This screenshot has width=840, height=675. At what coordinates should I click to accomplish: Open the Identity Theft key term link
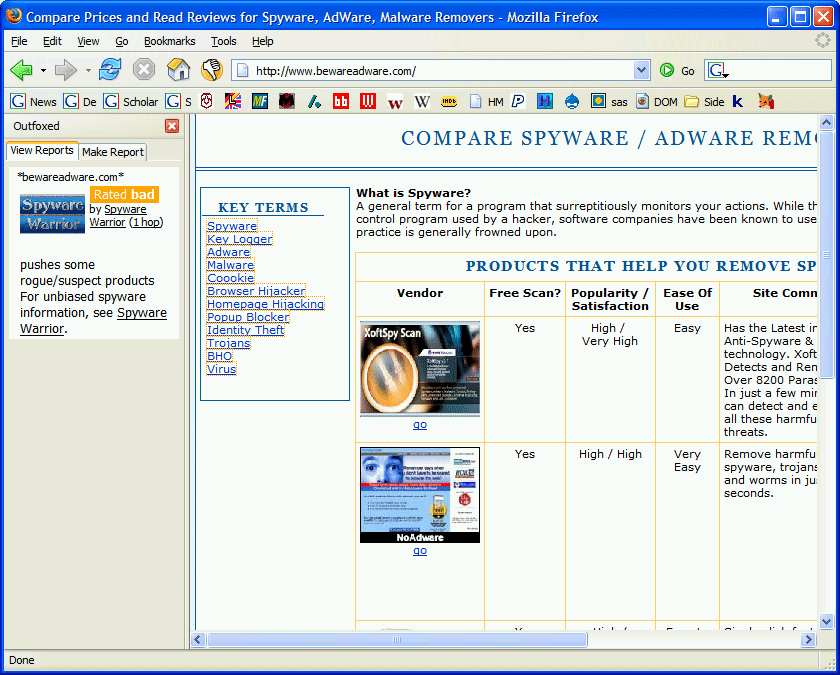(x=245, y=330)
